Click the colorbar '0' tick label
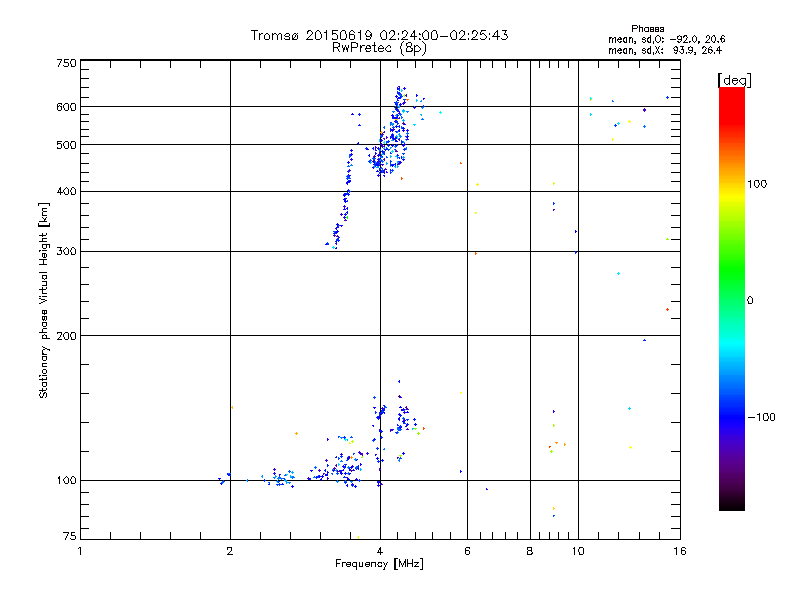The width and height of the screenshot is (800, 600). (750, 300)
